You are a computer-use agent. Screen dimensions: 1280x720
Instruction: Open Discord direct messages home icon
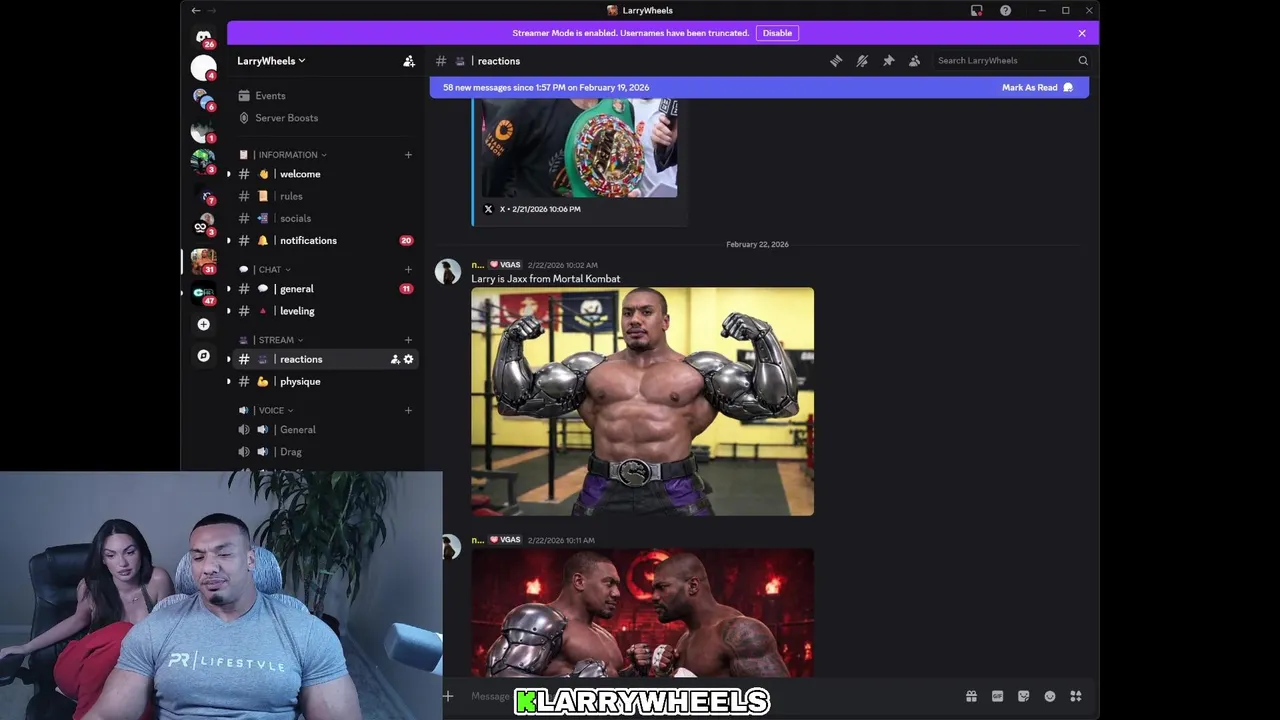tap(203, 37)
